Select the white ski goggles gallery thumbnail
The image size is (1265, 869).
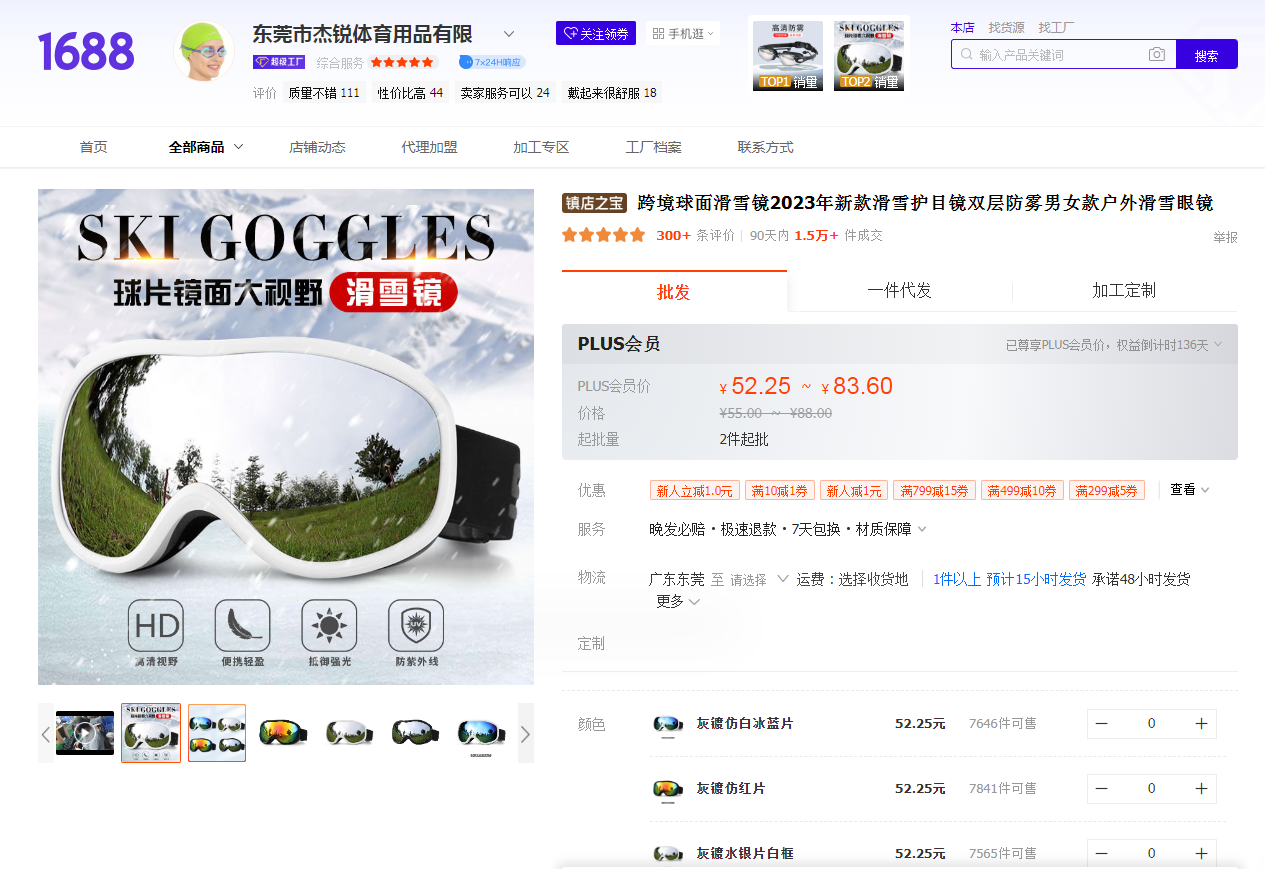pos(151,733)
